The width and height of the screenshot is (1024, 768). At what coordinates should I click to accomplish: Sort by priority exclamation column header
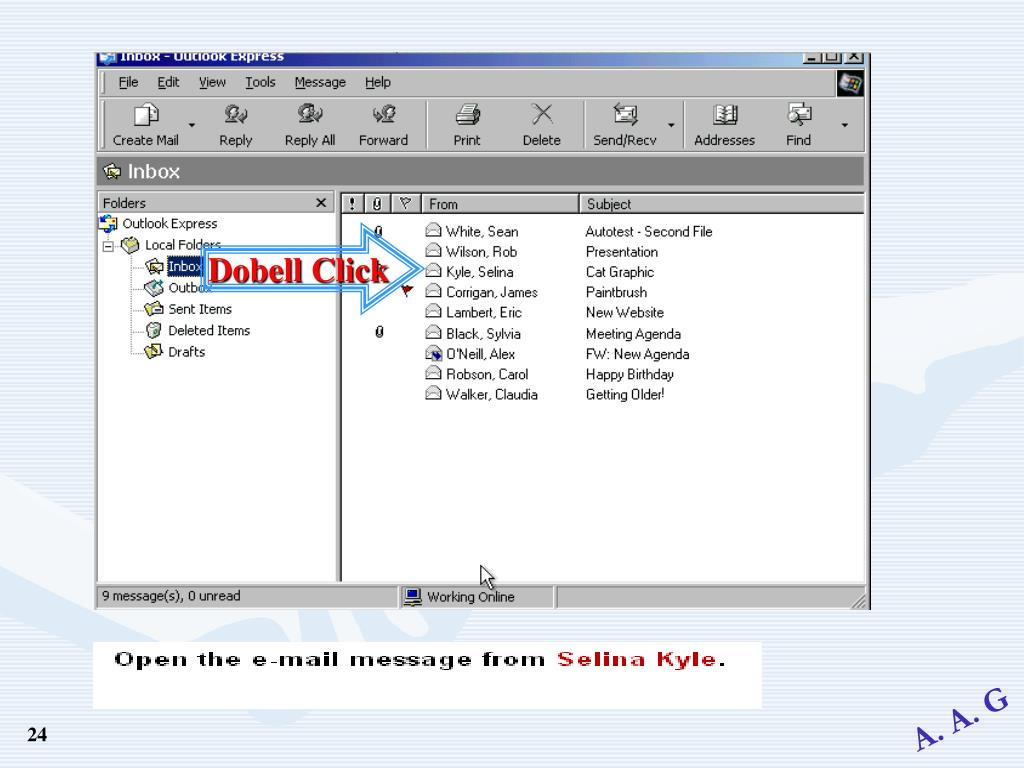click(x=353, y=204)
